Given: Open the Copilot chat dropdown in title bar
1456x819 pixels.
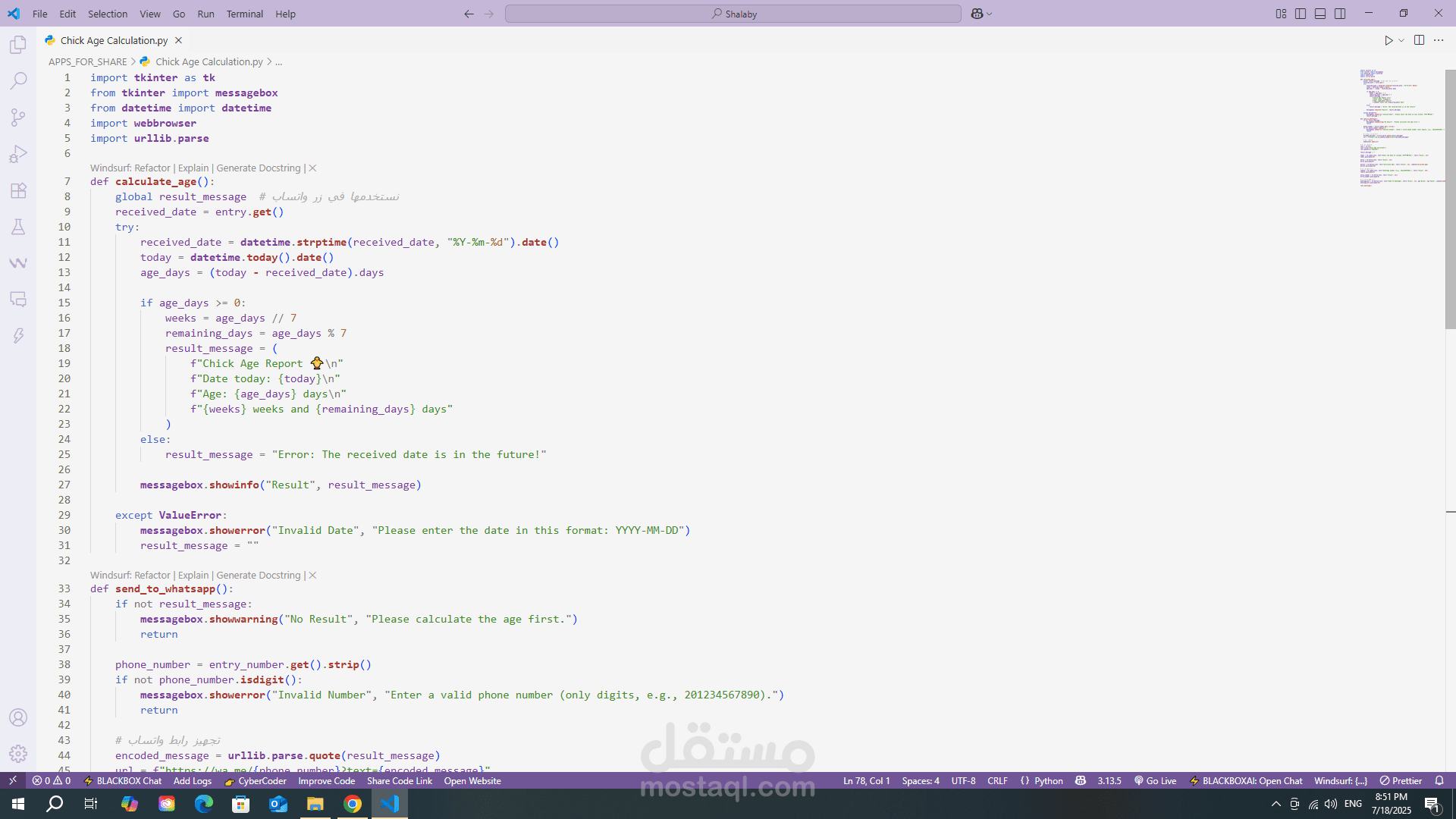Looking at the screenshot, I should (989, 14).
